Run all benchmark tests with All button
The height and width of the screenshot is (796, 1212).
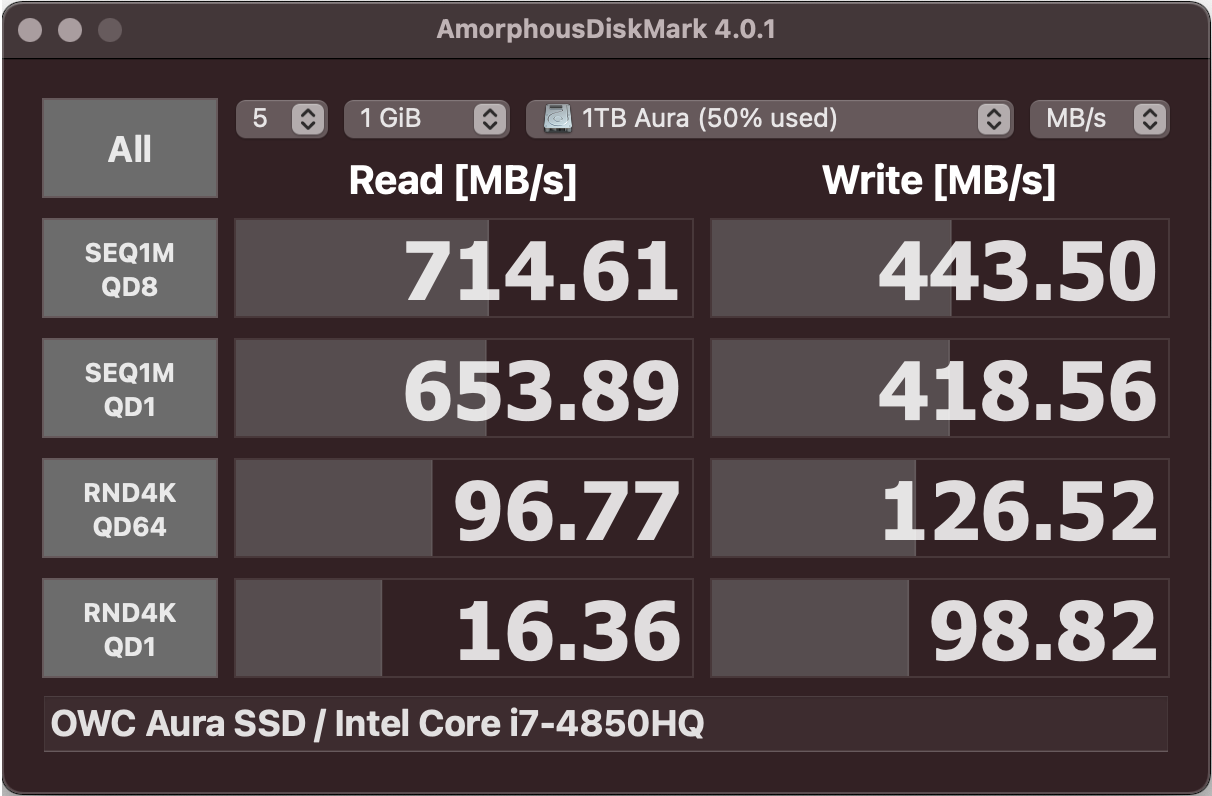point(130,148)
